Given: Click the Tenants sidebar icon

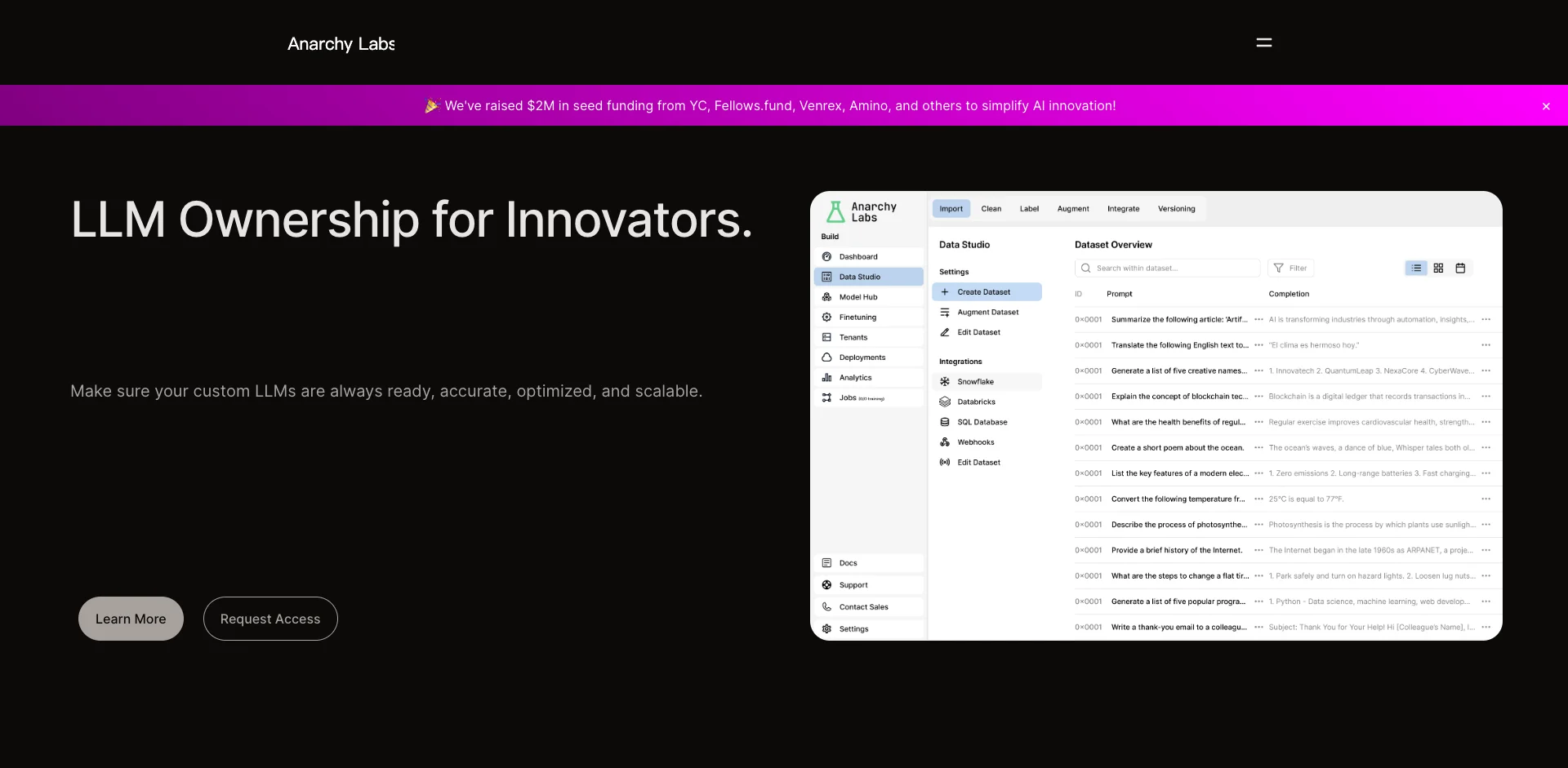Looking at the screenshot, I should (x=826, y=337).
